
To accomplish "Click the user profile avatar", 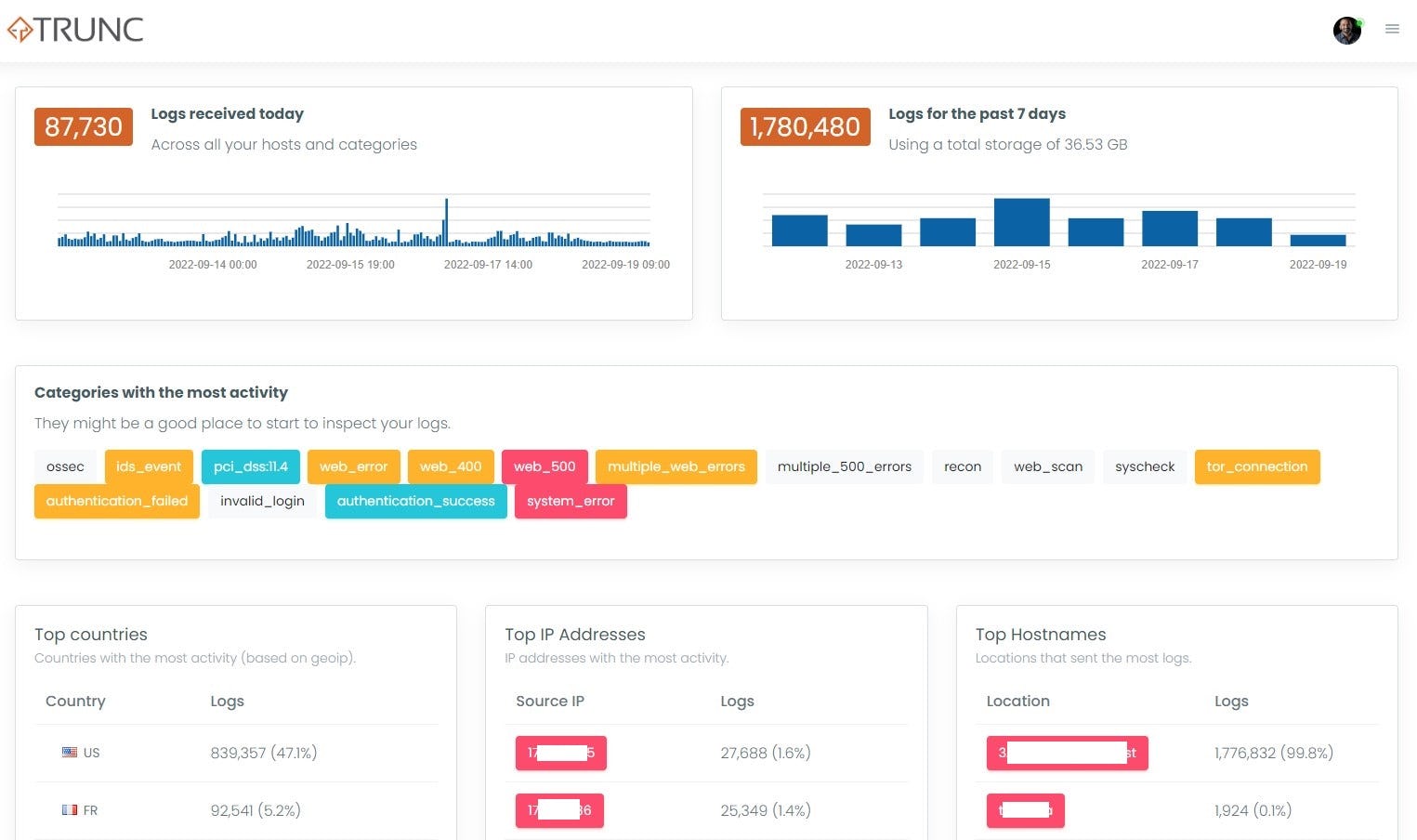I will (1346, 30).
